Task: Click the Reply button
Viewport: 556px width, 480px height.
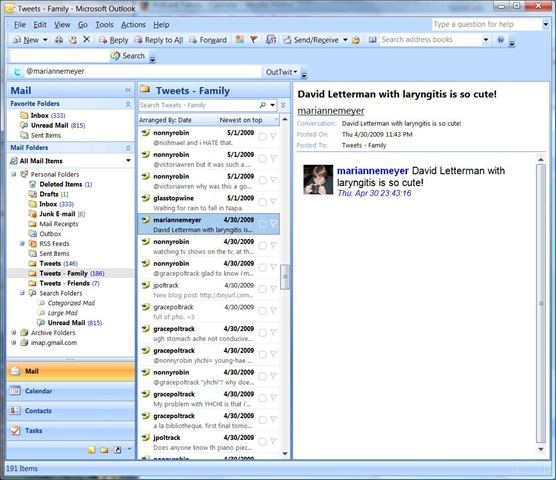Action: click(x=114, y=40)
